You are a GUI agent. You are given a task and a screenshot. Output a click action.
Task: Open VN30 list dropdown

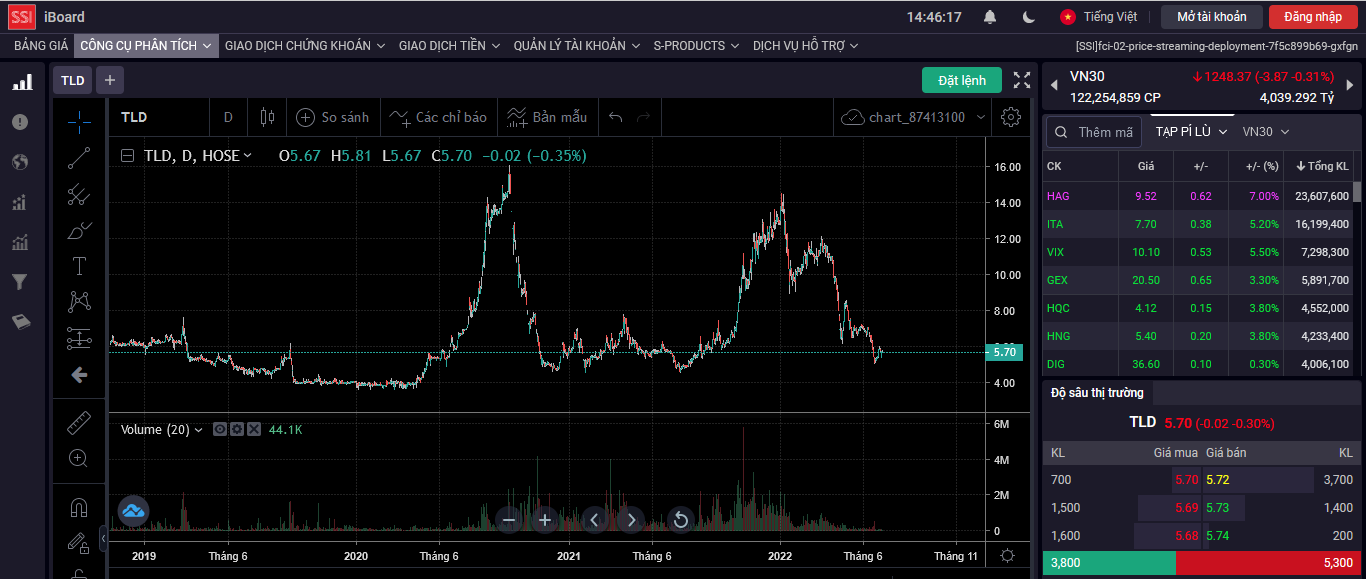click(1266, 132)
